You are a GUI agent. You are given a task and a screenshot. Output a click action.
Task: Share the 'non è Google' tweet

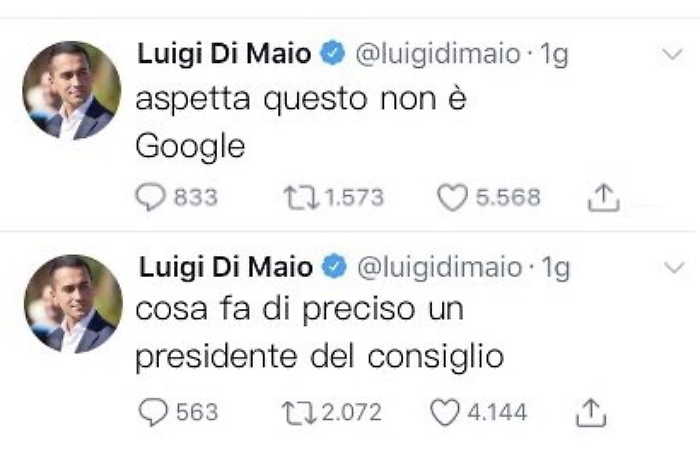click(x=603, y=199)
